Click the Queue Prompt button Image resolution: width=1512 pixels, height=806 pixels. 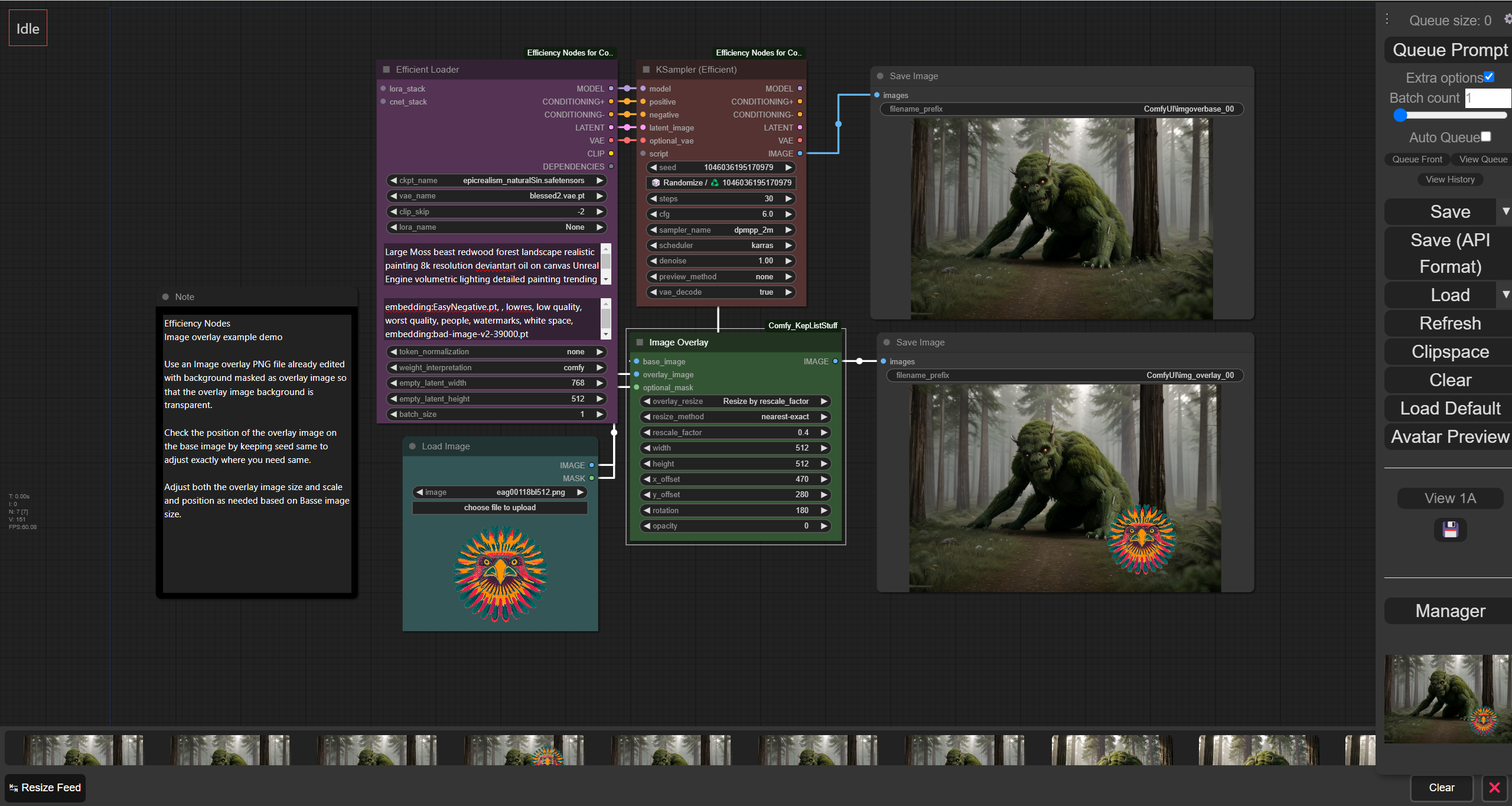coord(1449,50)
